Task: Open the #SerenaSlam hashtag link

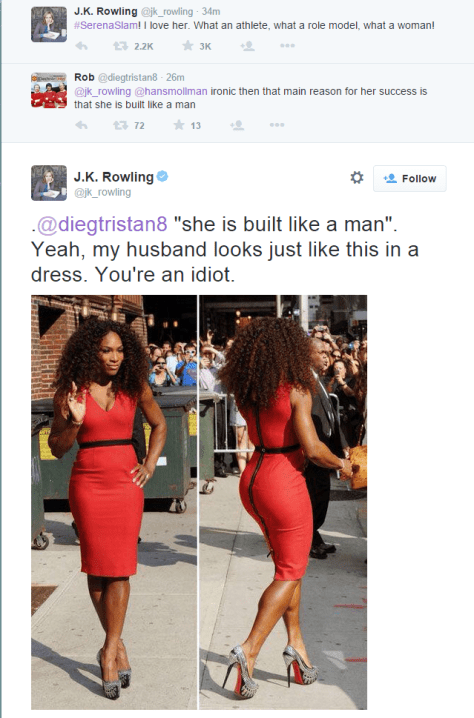Action: coord(106,25)
